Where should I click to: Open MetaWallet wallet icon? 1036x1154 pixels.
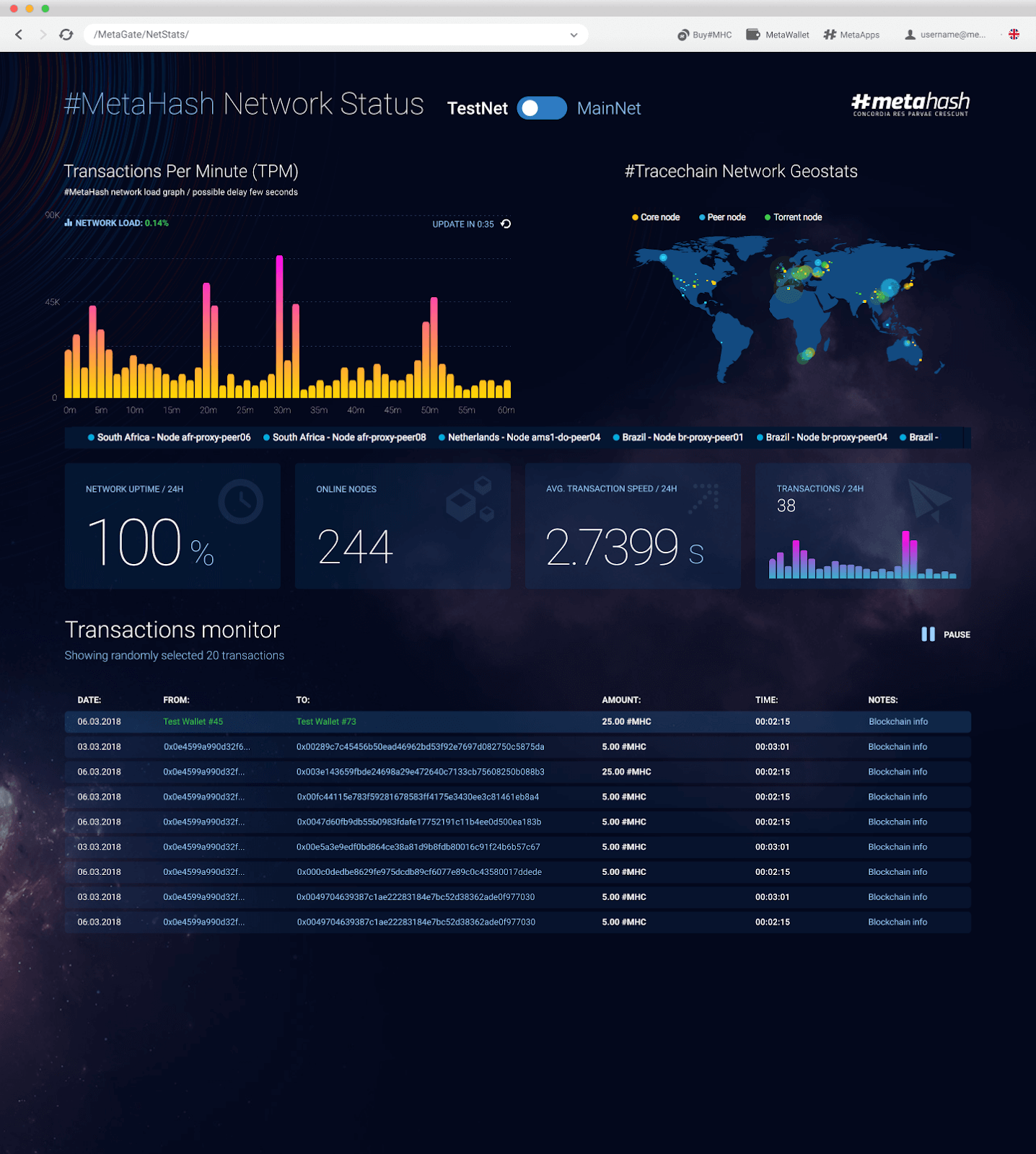point(752,35)
